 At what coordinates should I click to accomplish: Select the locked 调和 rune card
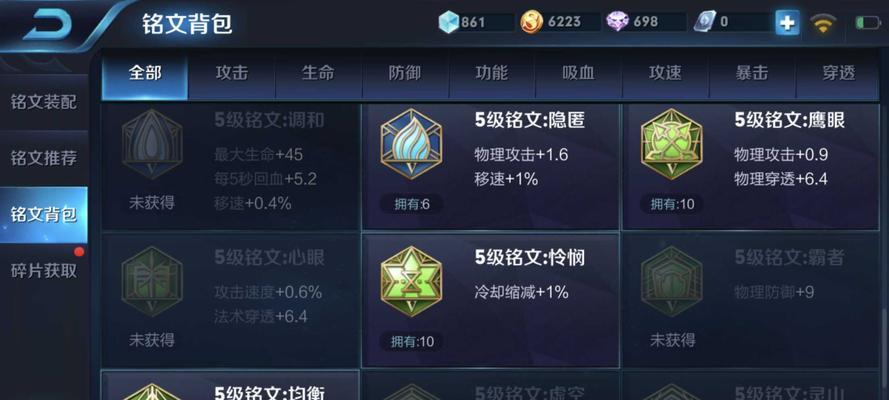pos(230,166)
